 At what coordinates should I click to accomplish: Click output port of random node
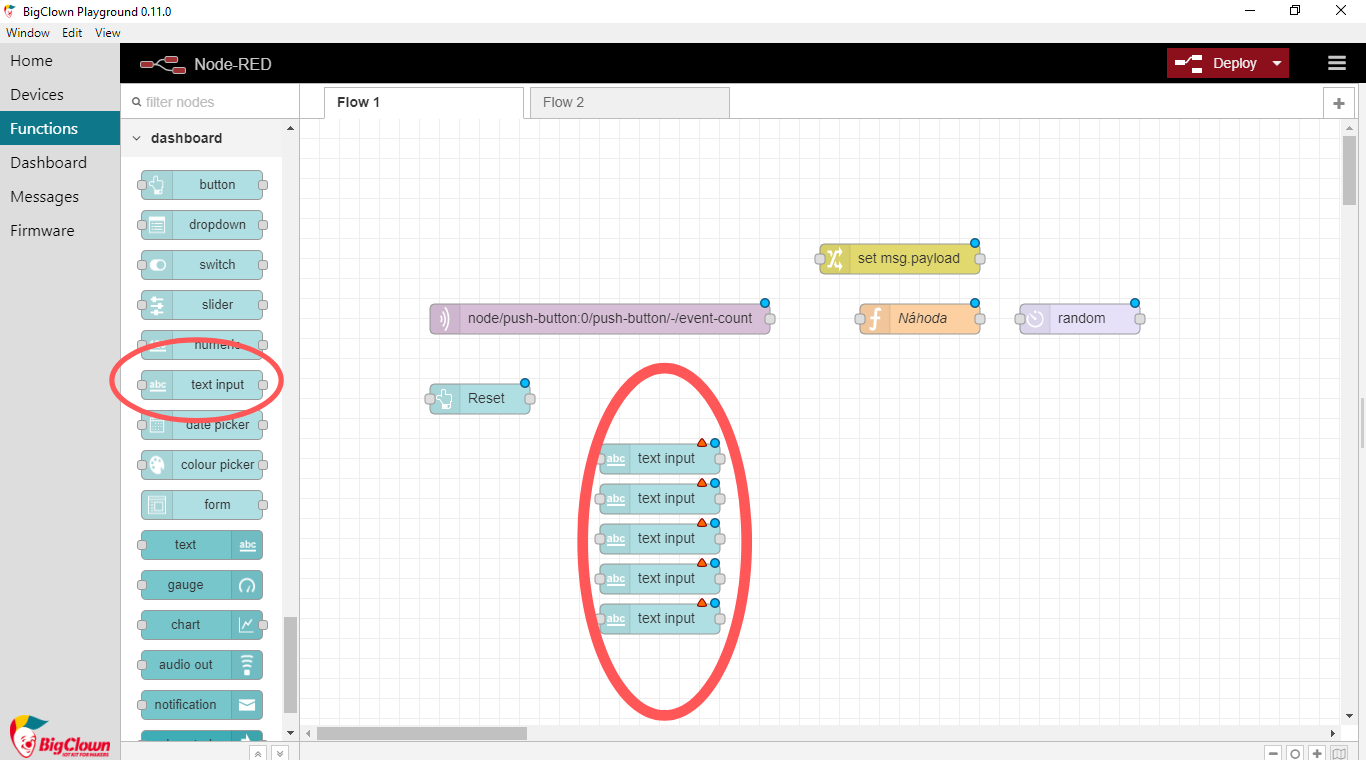point(1140,319)
